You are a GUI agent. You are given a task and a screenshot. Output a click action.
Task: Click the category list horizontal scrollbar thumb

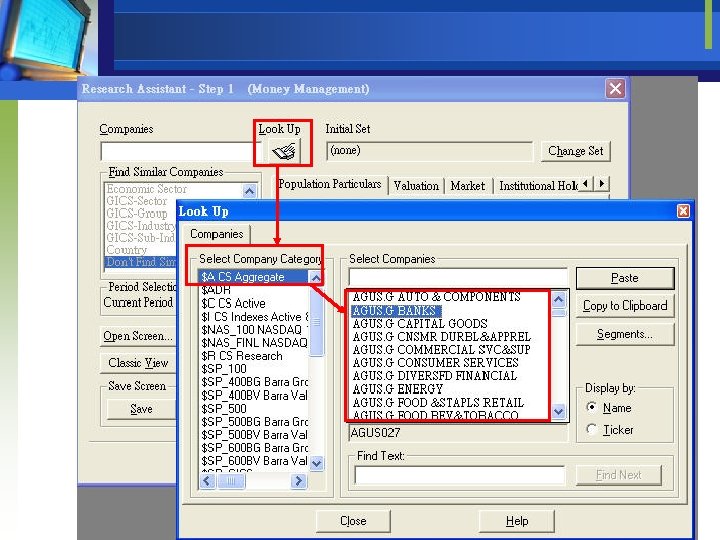[231, 481]
